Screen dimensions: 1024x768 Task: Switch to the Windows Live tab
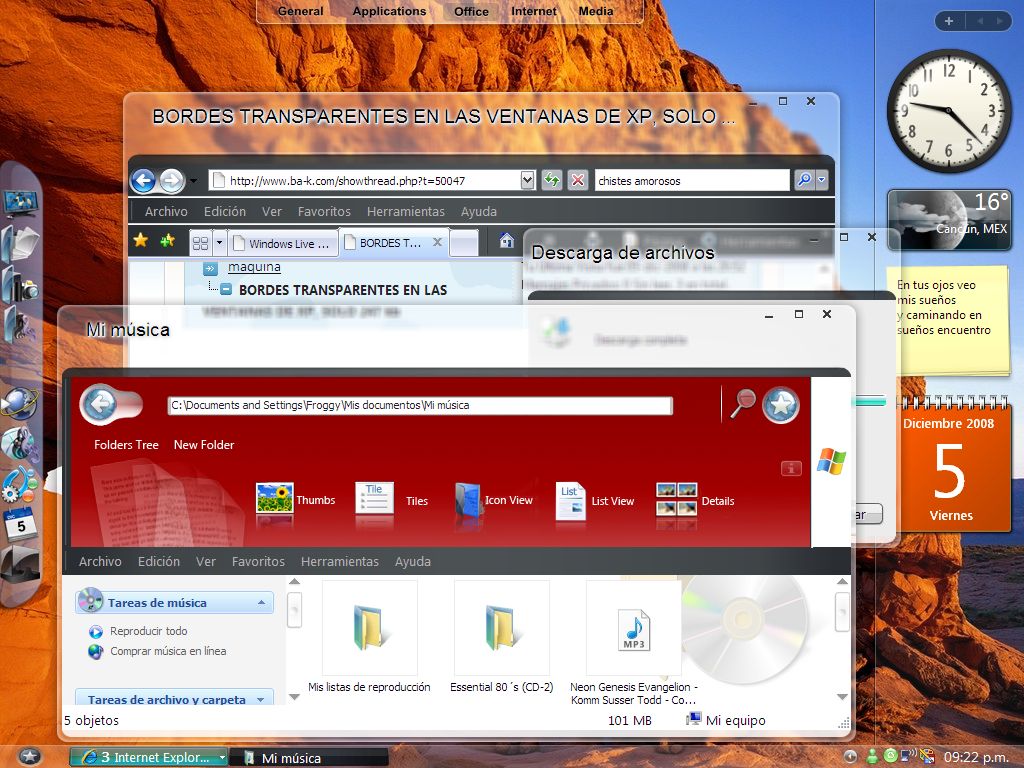(x=283, y=244)
